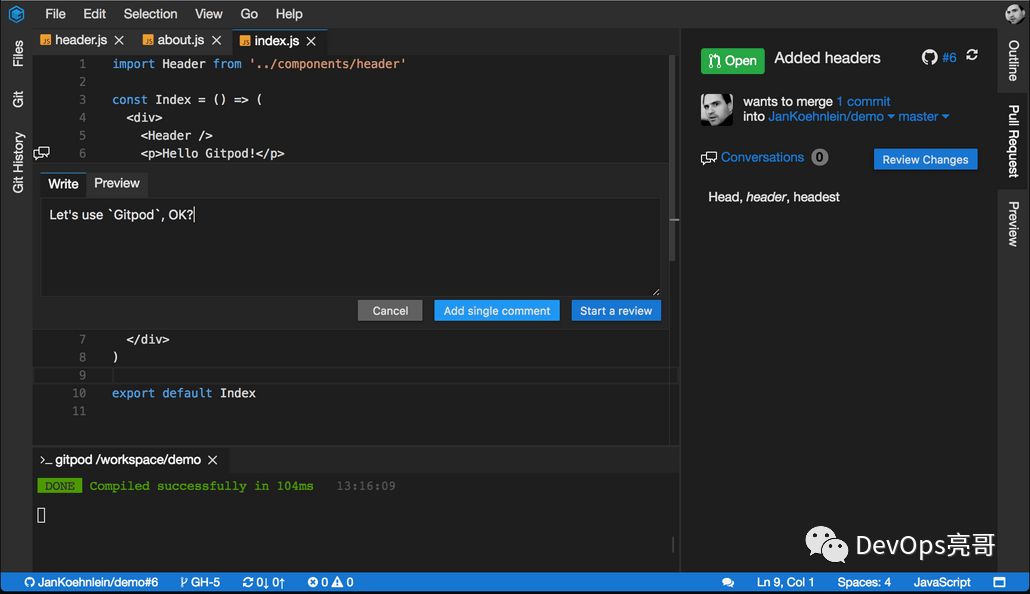This screenshot has height=594, width=1030.
Task: Click the user avatar in the top right corner
Action: [x=1015, y=14]
